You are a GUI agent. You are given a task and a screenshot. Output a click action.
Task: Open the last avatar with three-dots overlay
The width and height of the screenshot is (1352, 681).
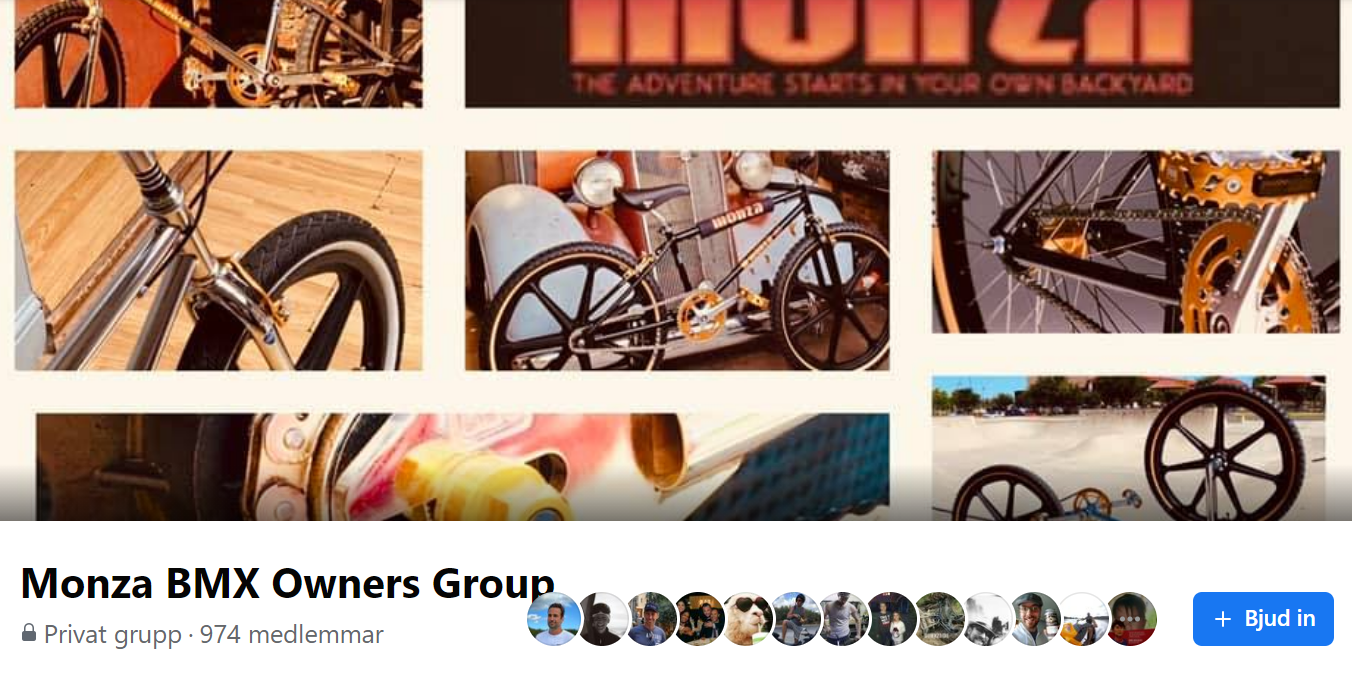point(1131,619)
